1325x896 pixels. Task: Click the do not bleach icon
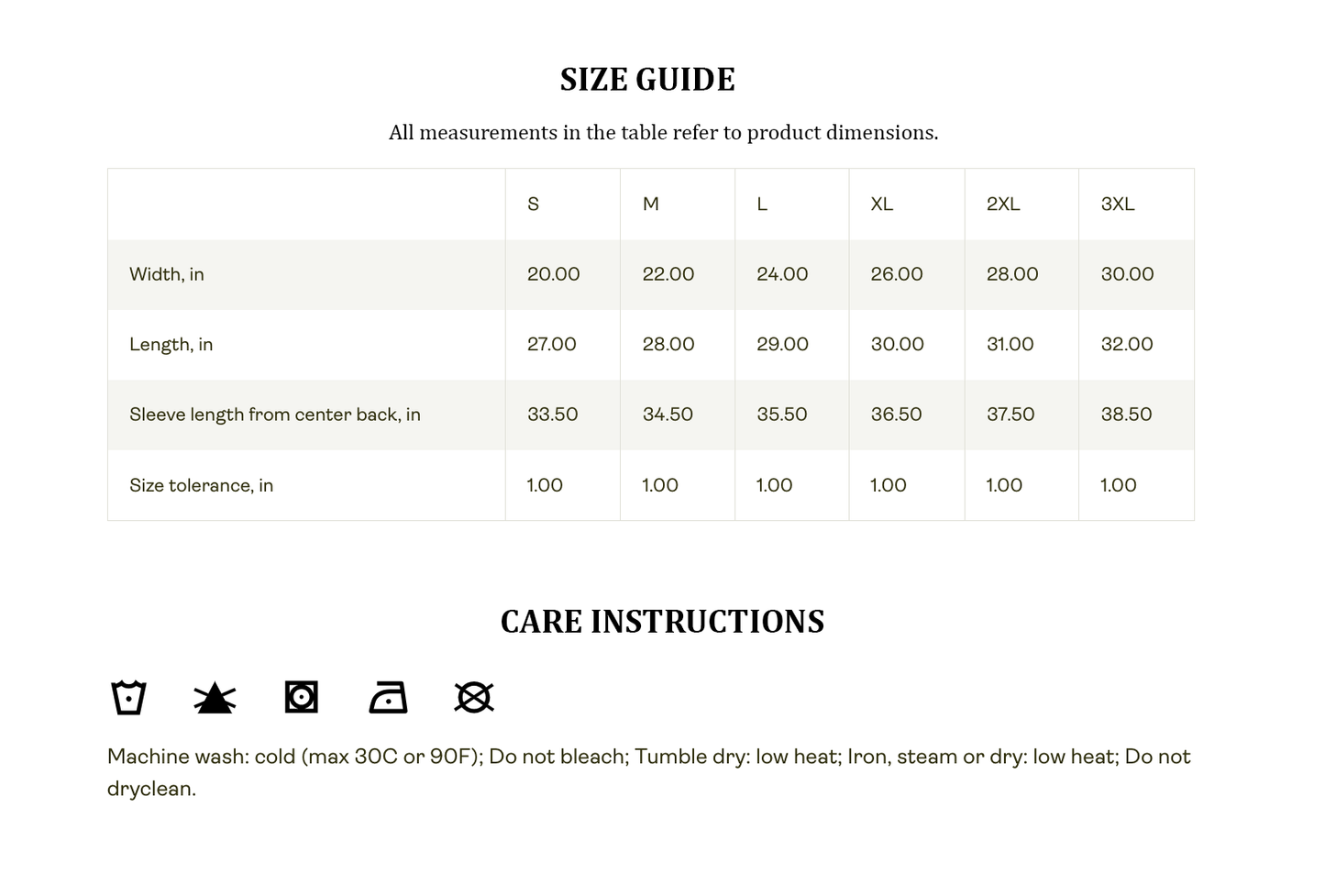[x=215, y=698]
